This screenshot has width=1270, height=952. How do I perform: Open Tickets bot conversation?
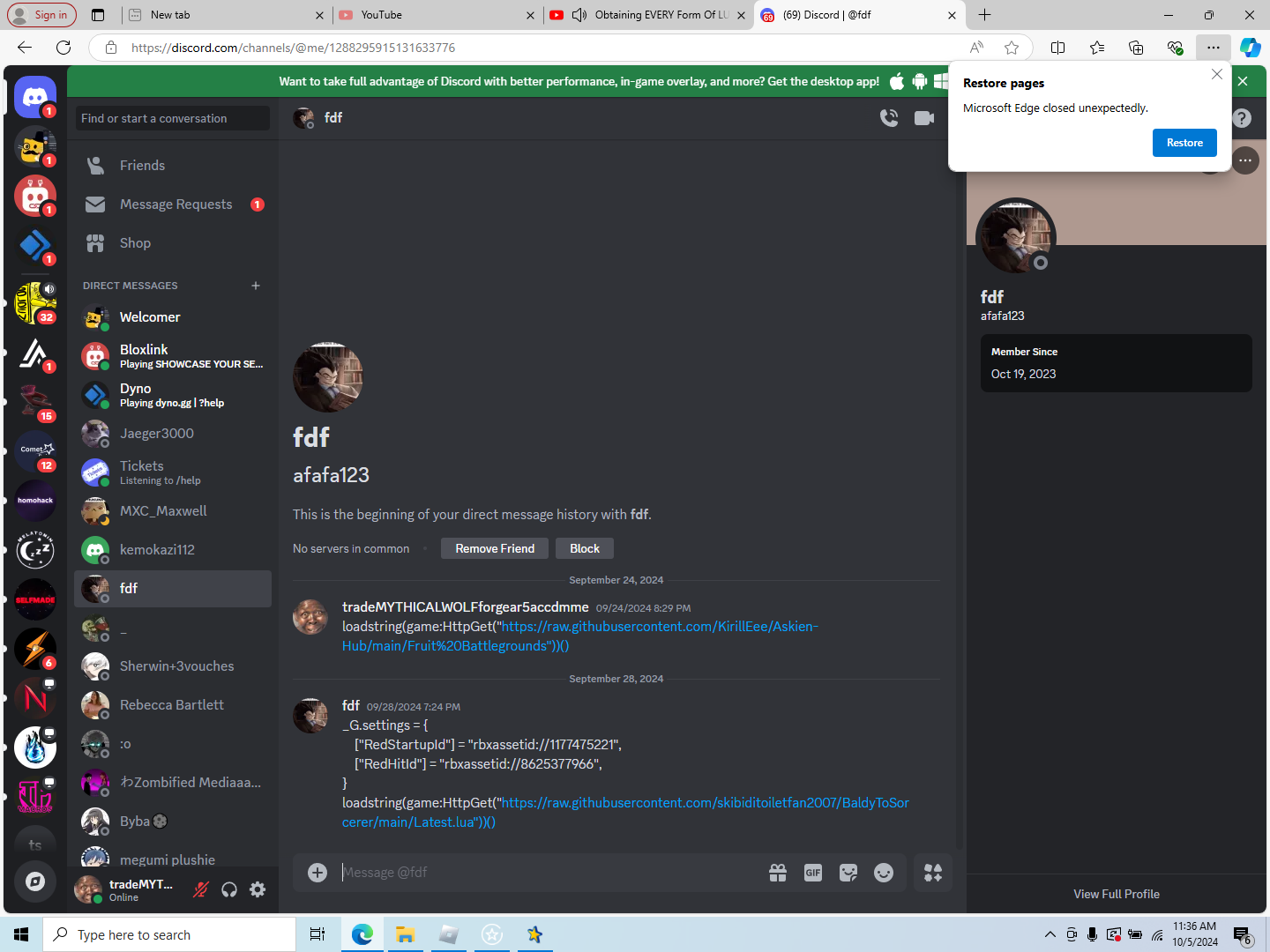pyautogui.click(x=173, y=472)
